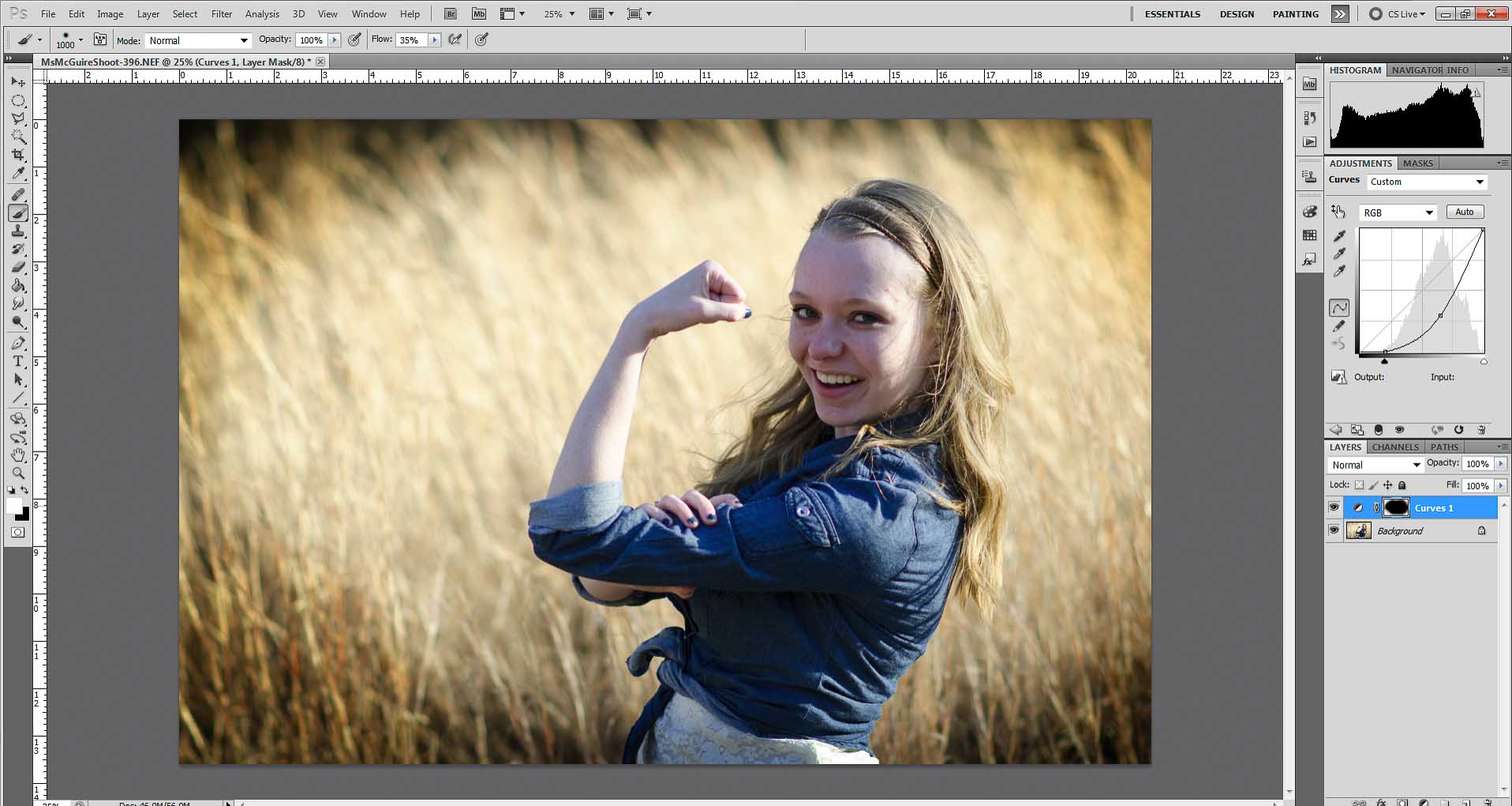Open the layer blend mode dropdown
Screen dimensions: 1512x806
coord(1375,465)
